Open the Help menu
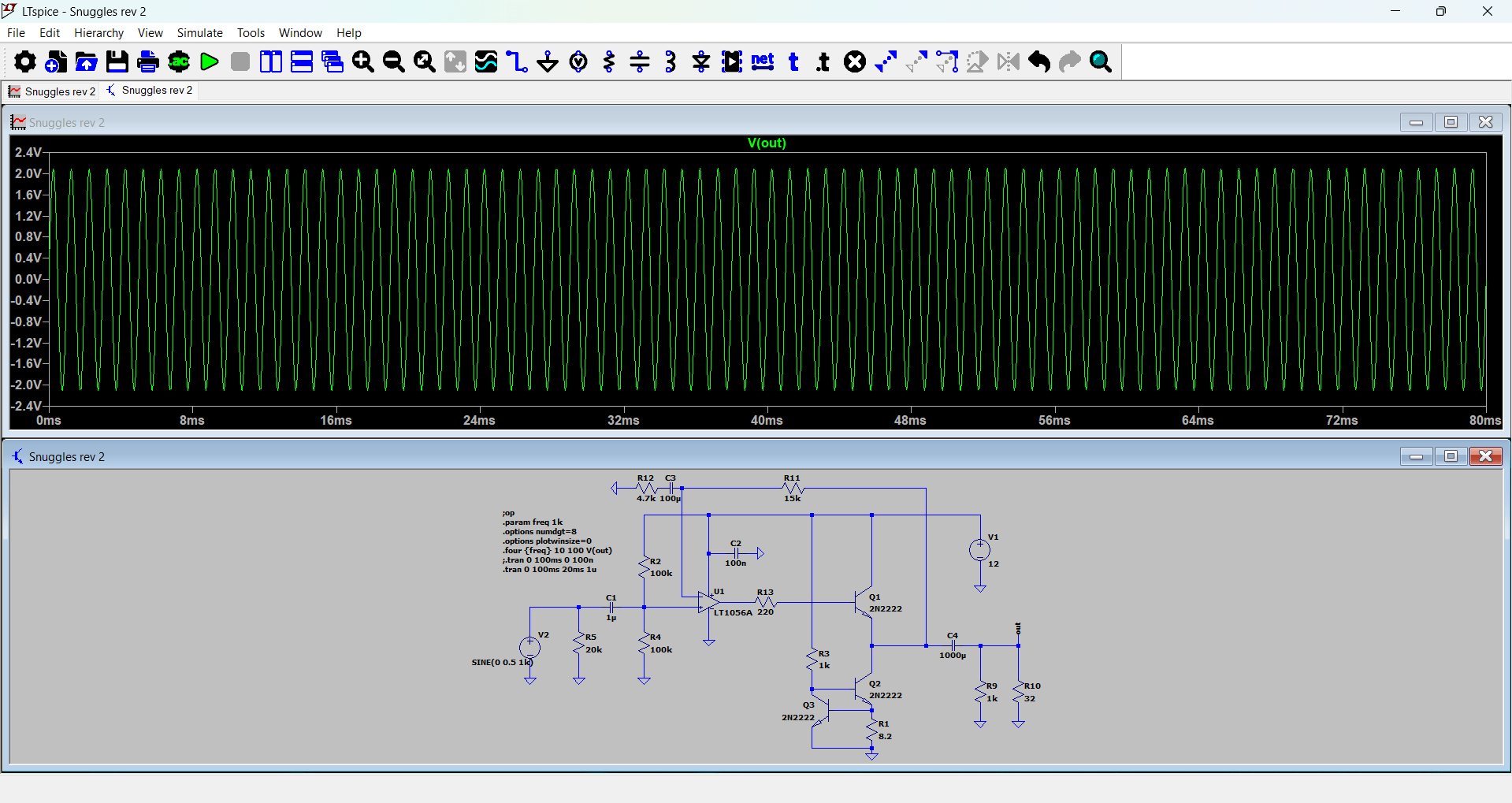The width and height of the screenshot is (1512, 803). pyautogui.click(x=348, y=32)
